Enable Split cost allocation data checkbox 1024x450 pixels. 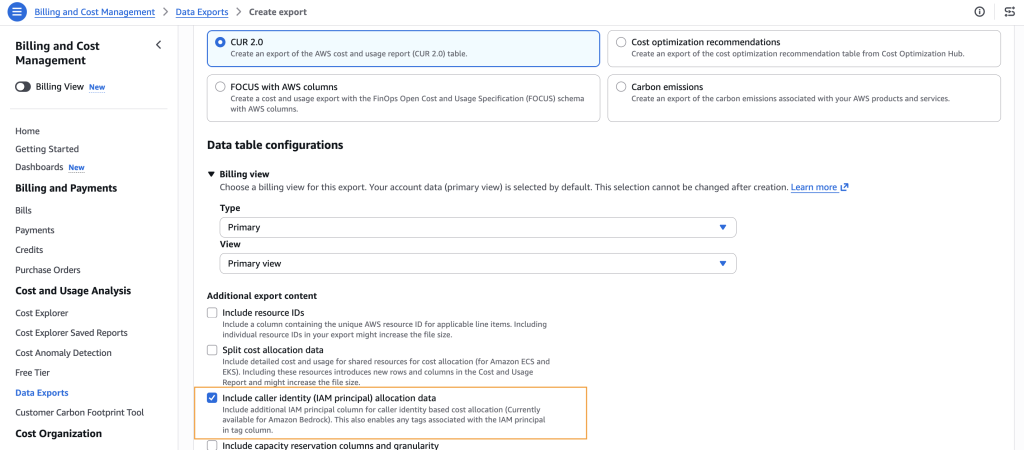(212, 350)
